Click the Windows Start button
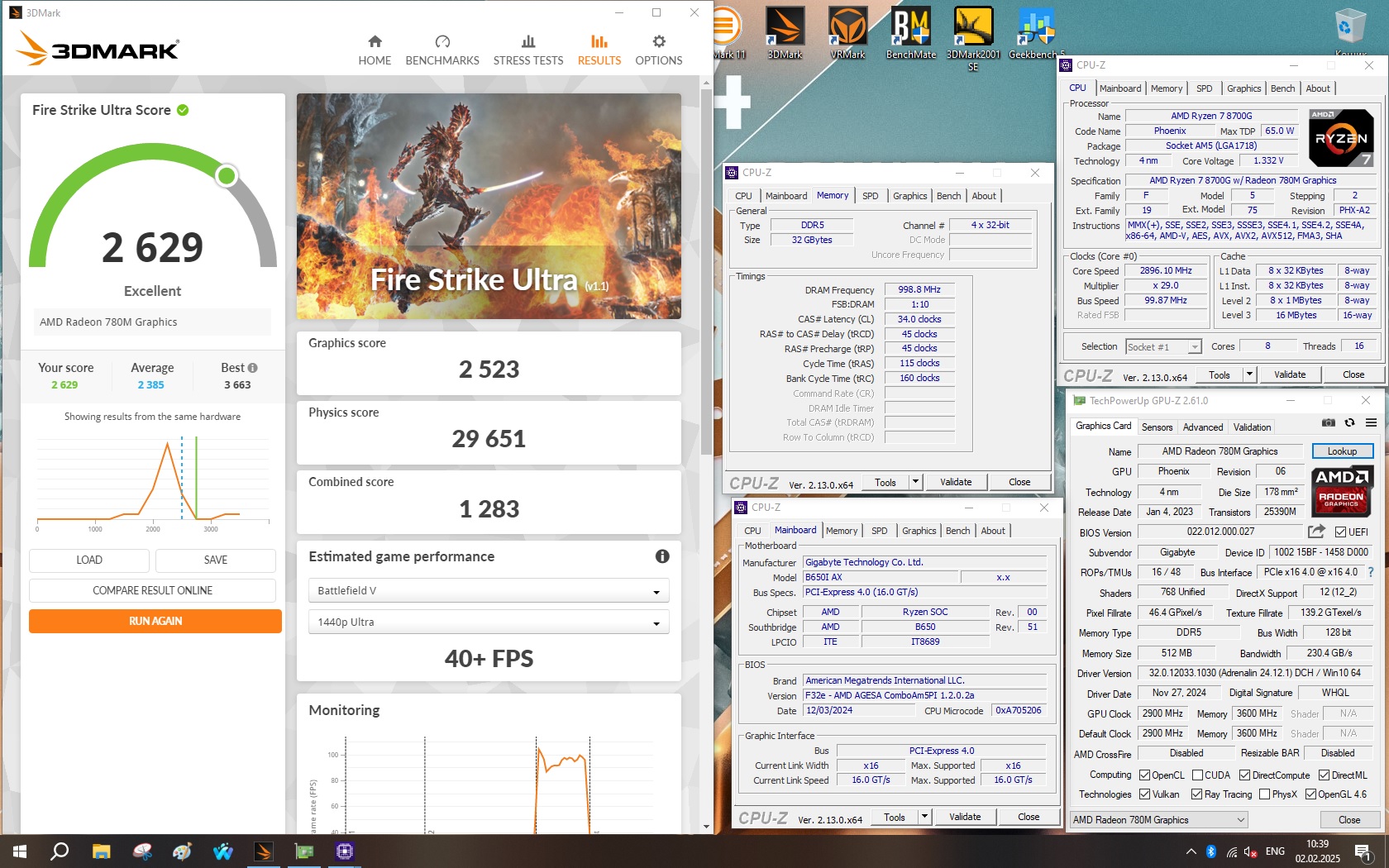1389x868 pixels. click(20, 851)
